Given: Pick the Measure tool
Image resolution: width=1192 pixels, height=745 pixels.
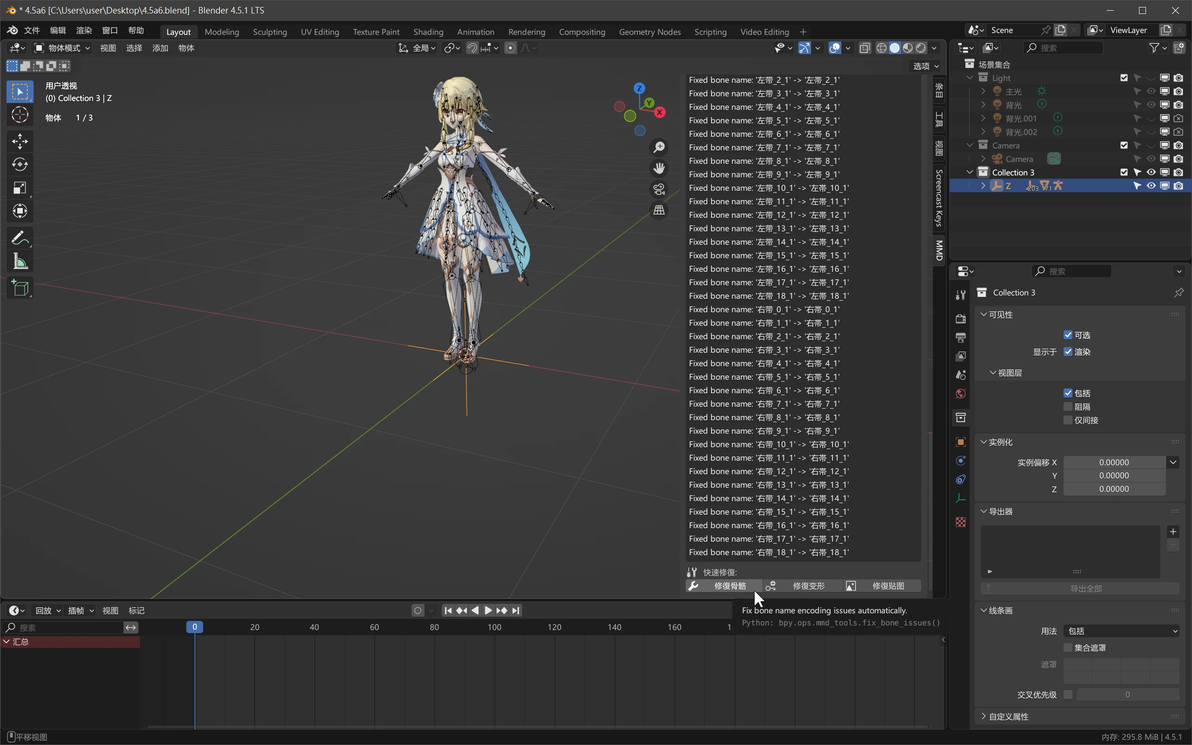Looking at the screenshot, I should coord(20,262).
